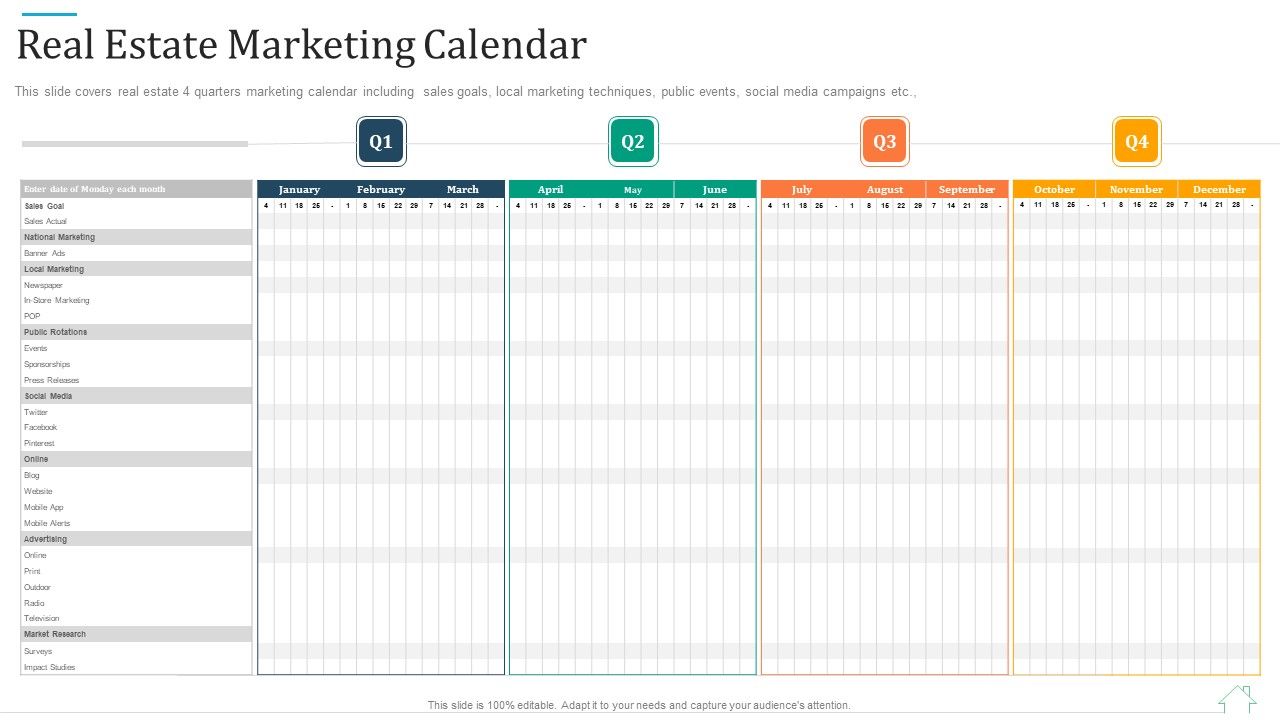Click the Banner Ads row label

(x=45, y=253)
